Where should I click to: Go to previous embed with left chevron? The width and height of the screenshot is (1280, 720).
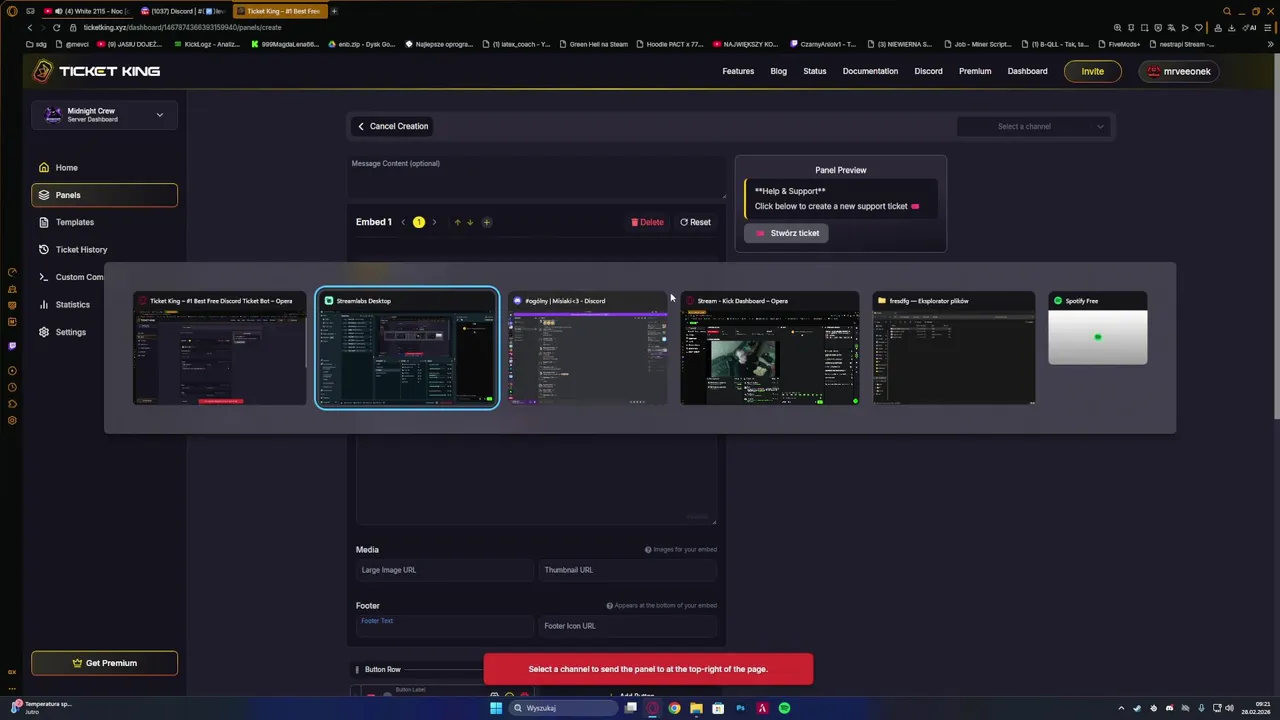coord(404,222)
